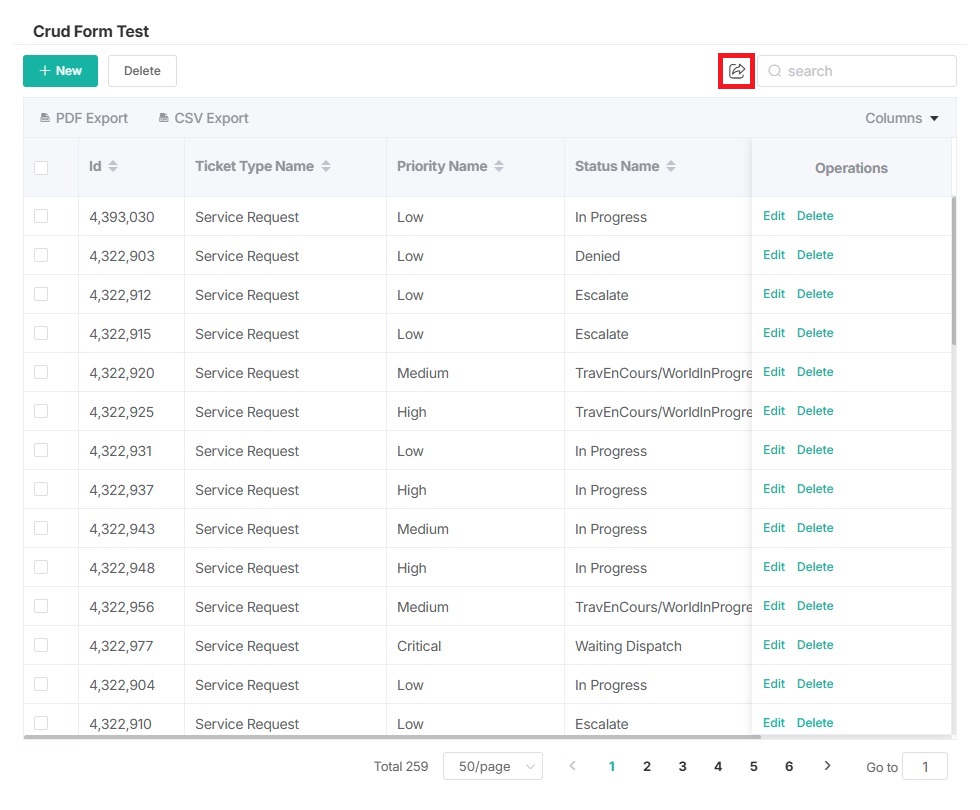Sort by Priority Name column arrows

coord(499,166)
